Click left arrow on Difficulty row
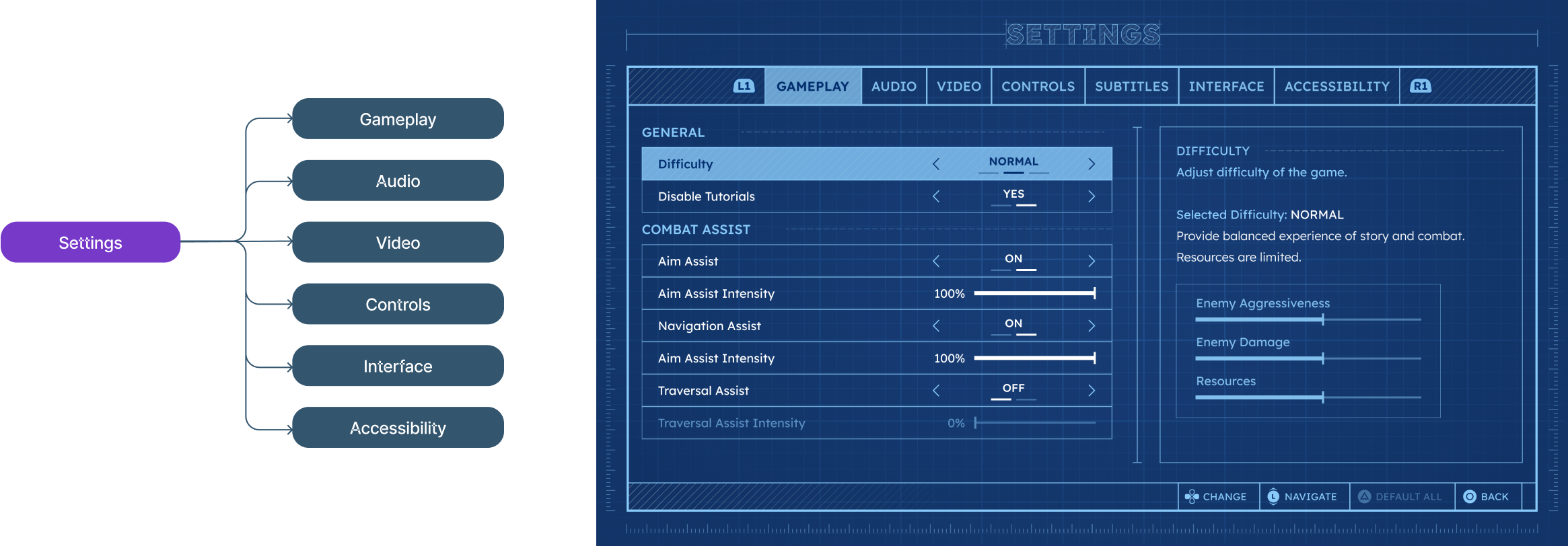Screen dimensions: 1568x546 coord(936,164)
